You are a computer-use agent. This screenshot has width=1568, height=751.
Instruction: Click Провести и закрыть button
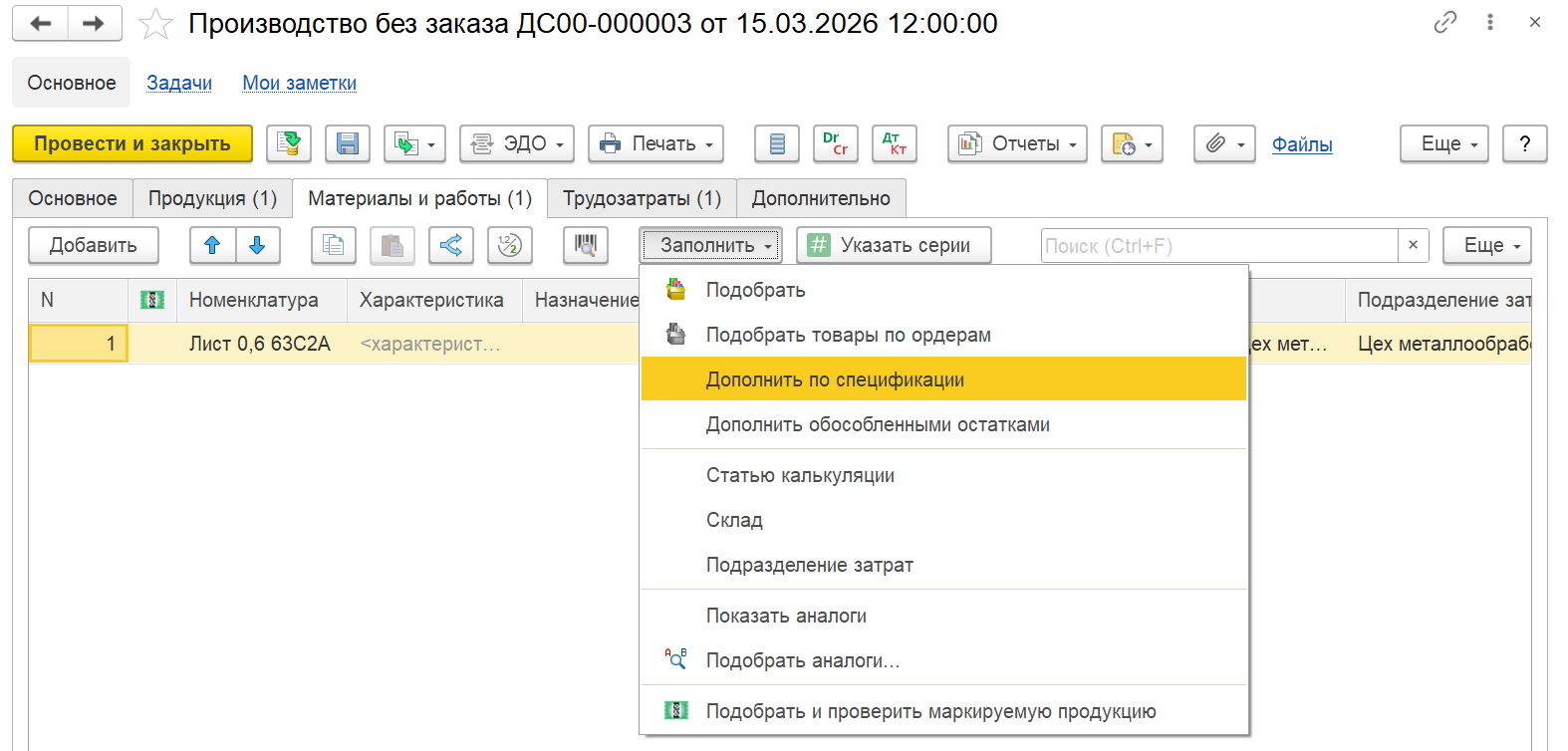(x=132, y=143)
